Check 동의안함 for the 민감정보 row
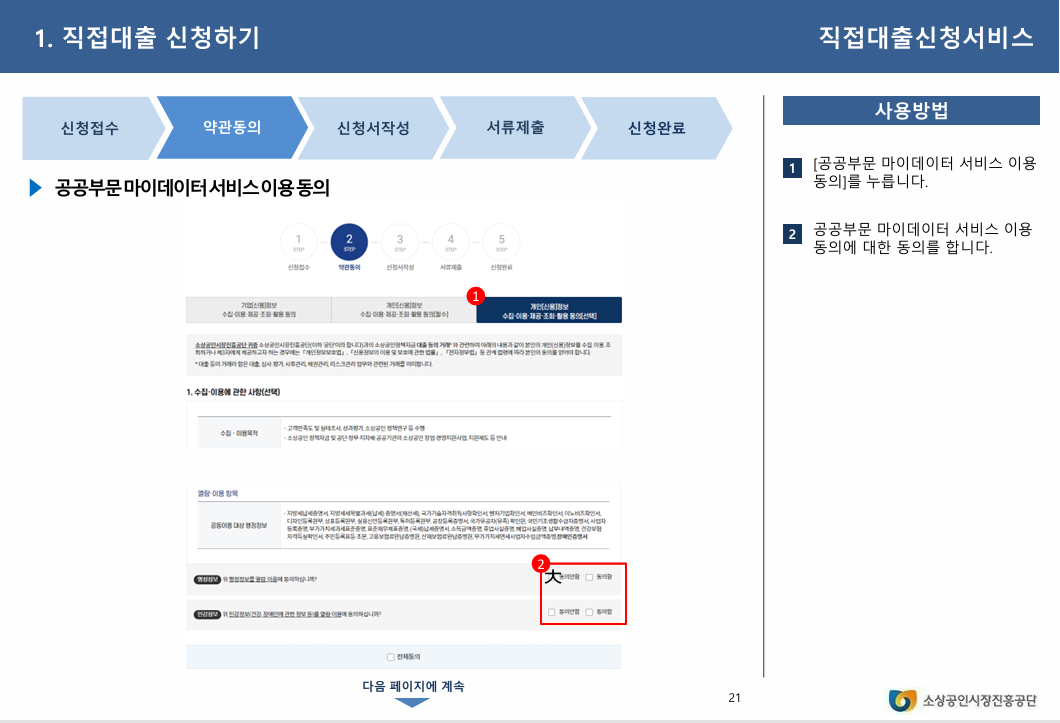 552,613
